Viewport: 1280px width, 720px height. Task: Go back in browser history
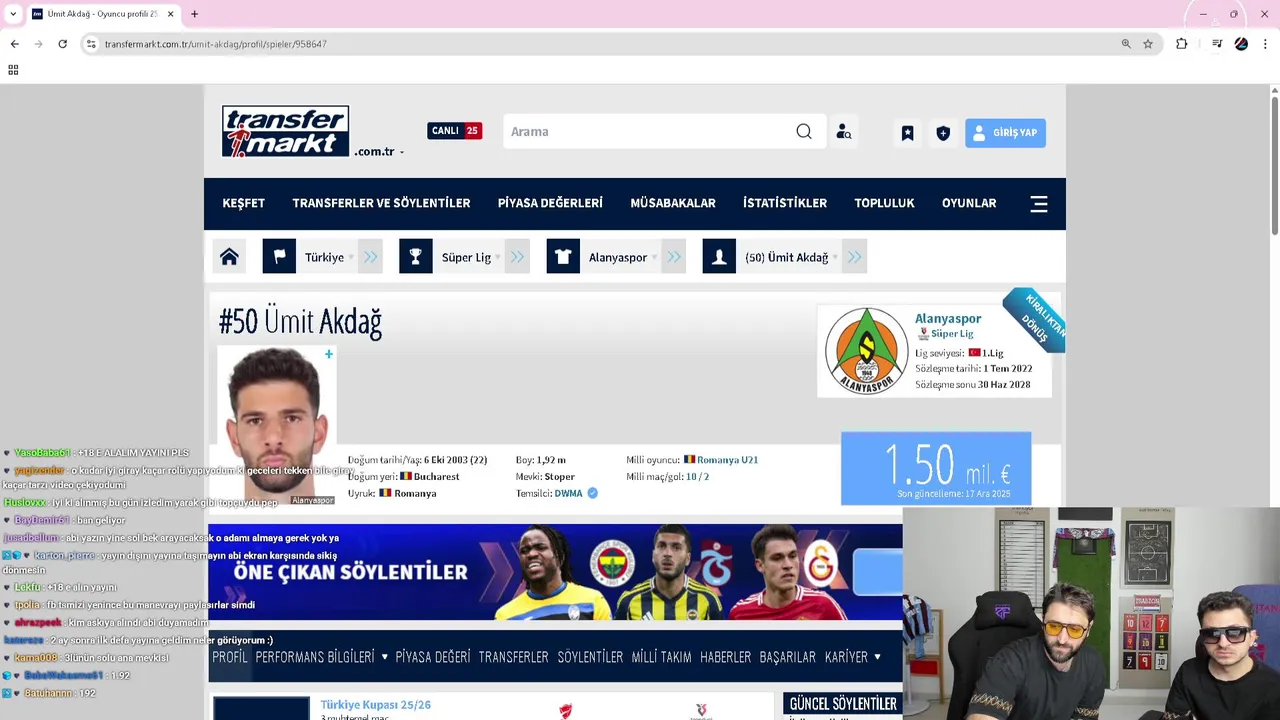(14, 44)
